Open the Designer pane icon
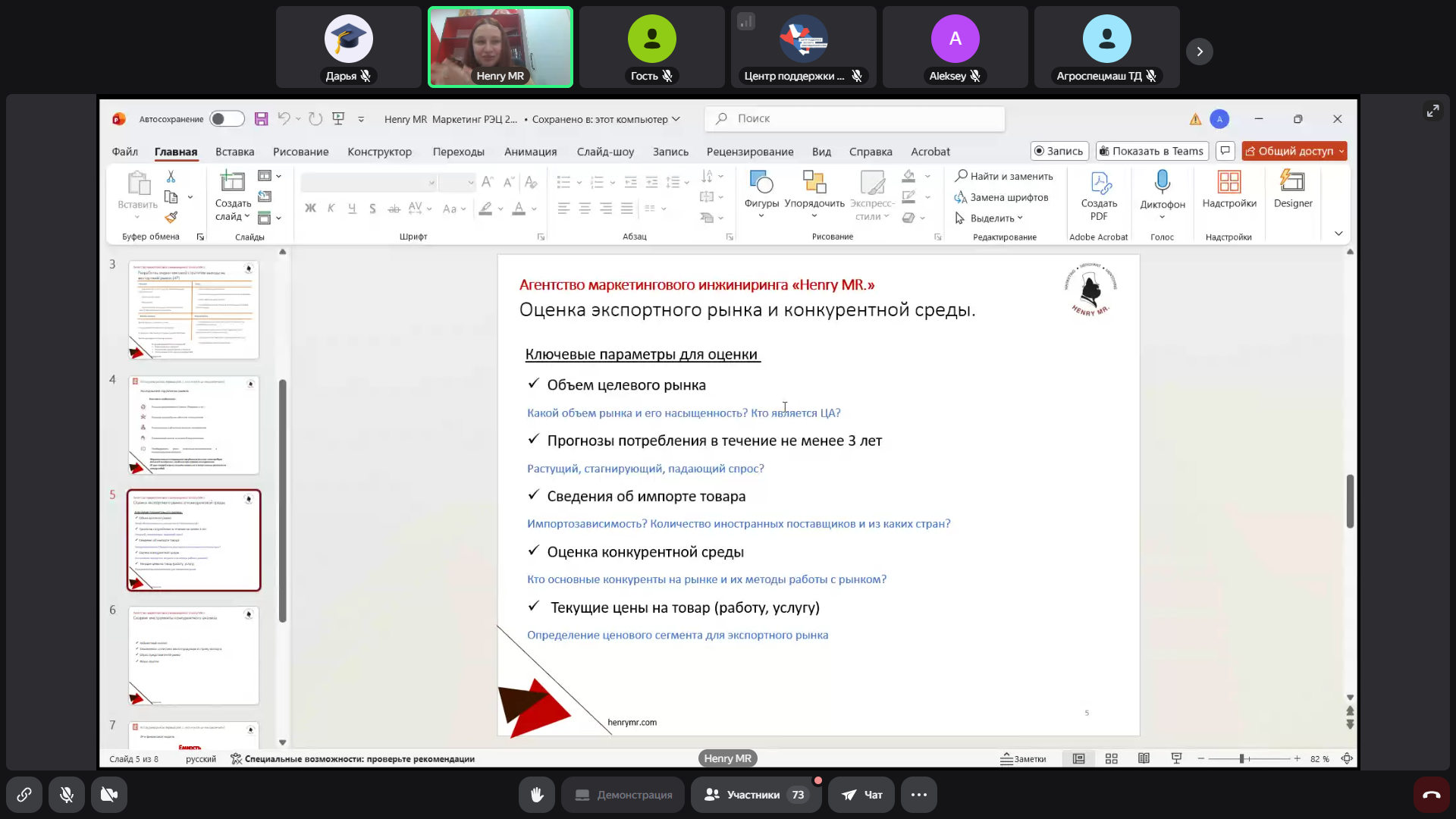This screenshot has height=819, width=1456. click(1292, 183)
